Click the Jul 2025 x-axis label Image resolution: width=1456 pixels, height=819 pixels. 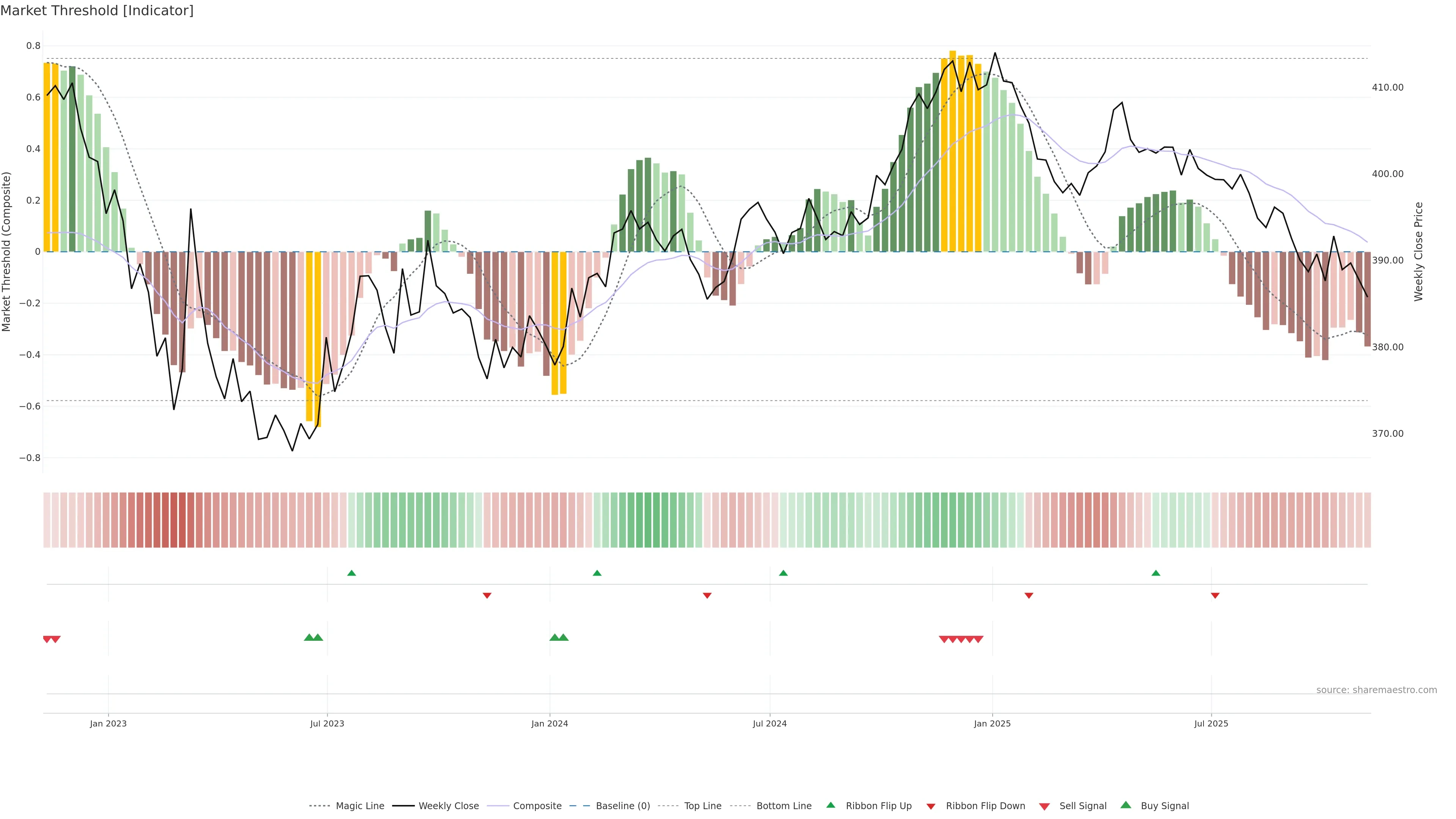(1211, 723)
